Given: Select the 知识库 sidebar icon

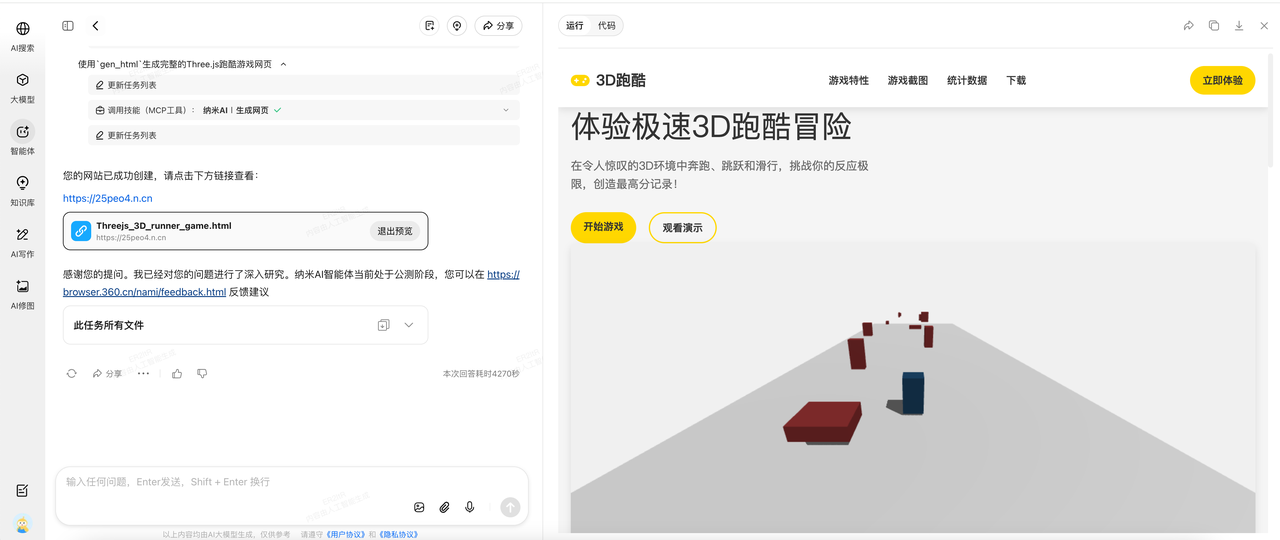Looking at the screenshot, I should click(x=23, y=190).
